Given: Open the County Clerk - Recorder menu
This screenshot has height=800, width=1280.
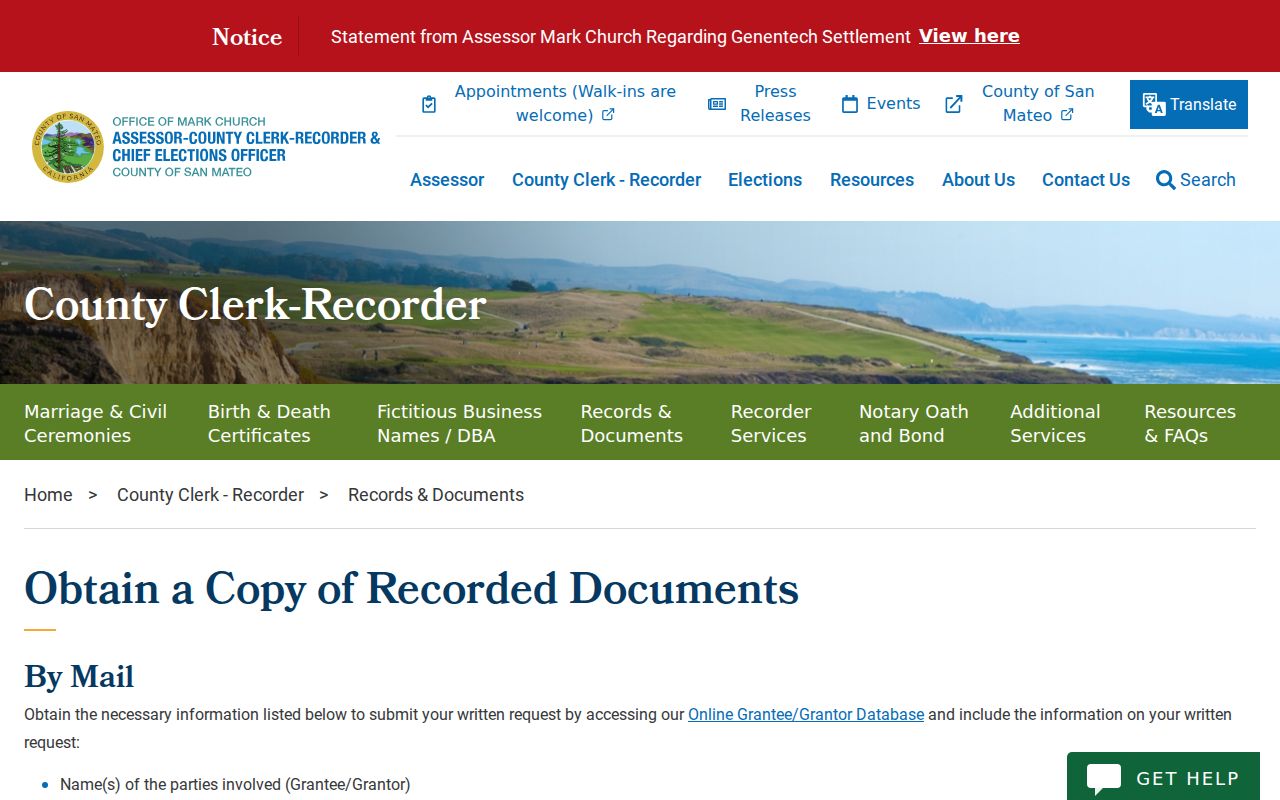Looking at the screenshot, I should (606, 180).
